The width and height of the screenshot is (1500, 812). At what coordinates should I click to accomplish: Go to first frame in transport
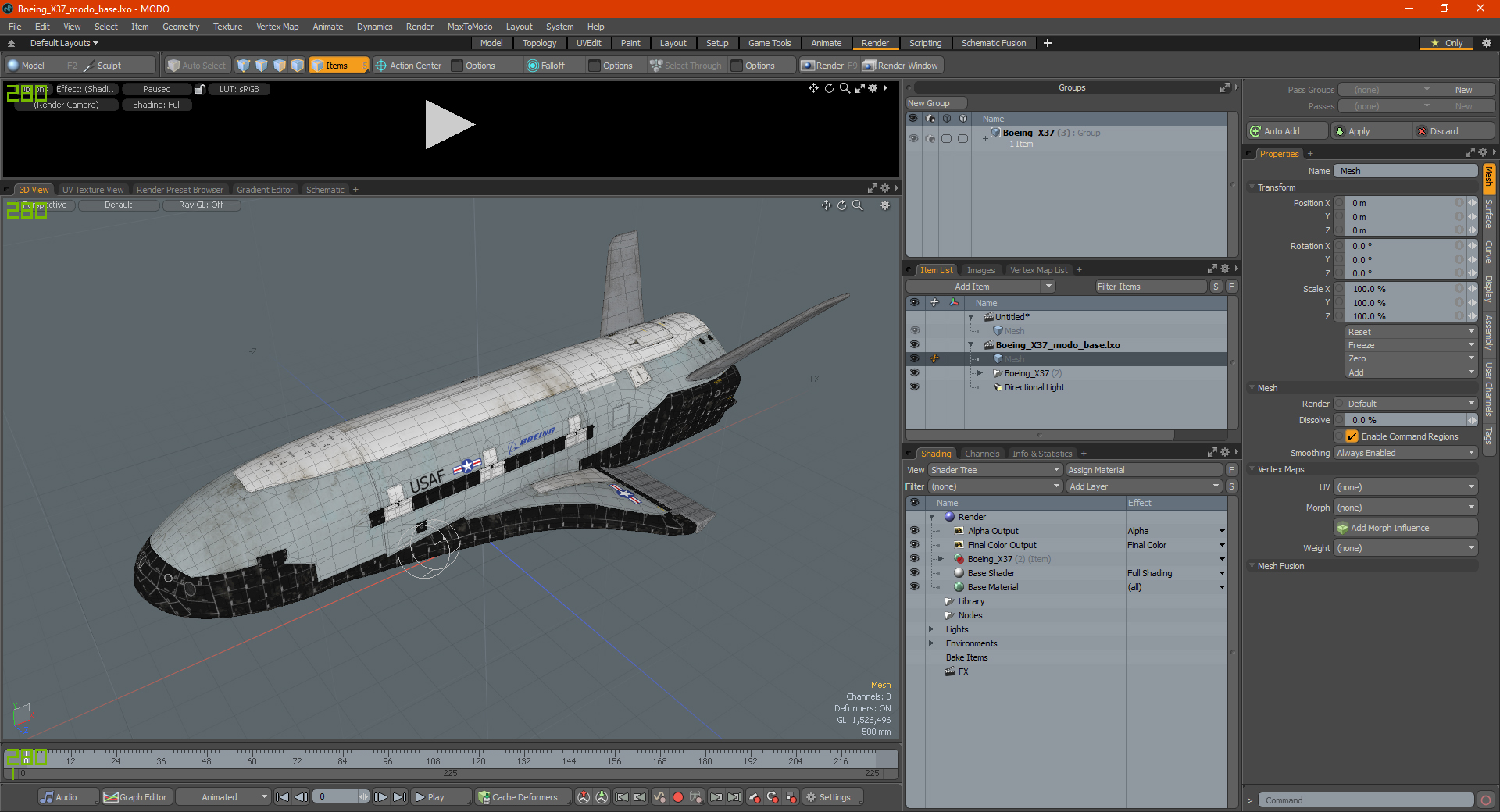pos(283,797)
